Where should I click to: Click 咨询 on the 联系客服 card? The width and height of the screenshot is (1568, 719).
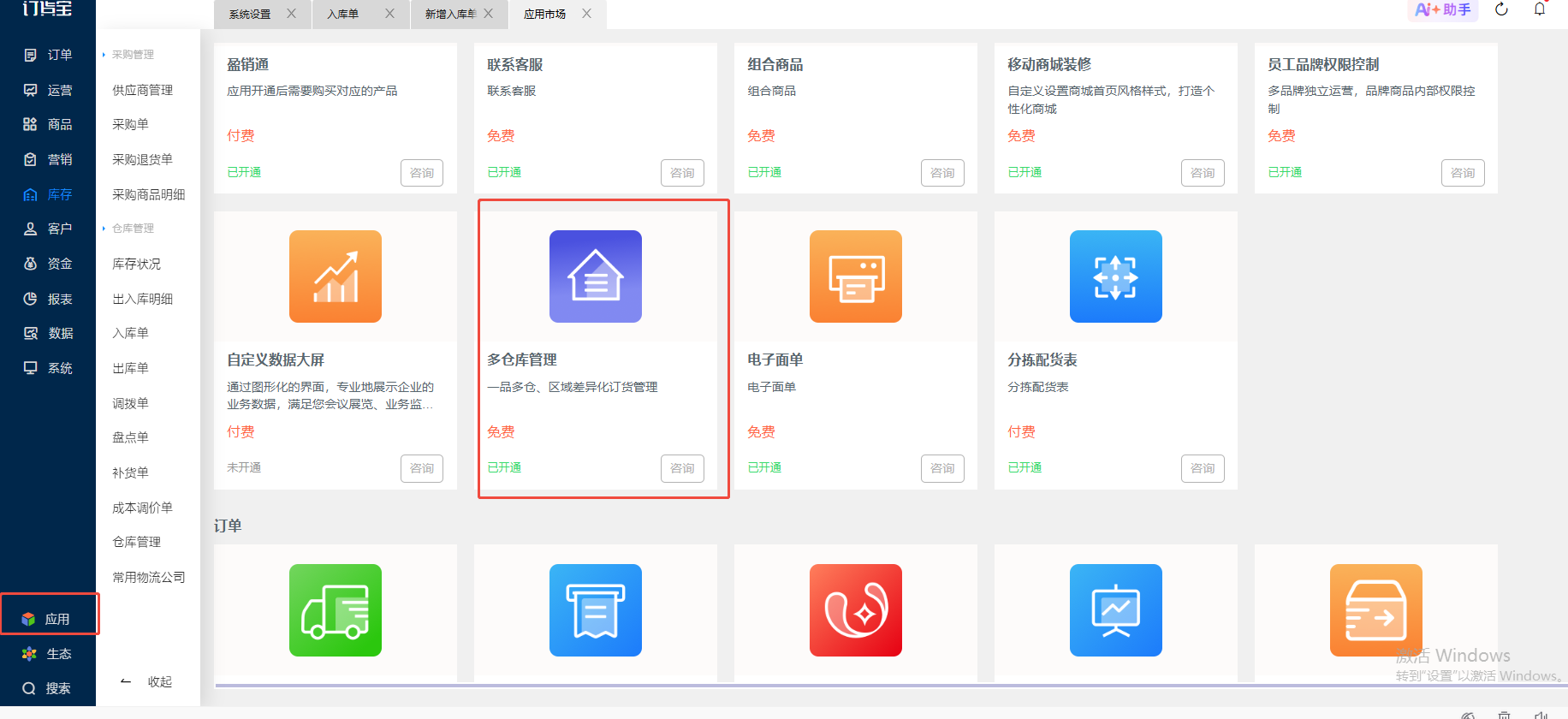tap(682, 173)
